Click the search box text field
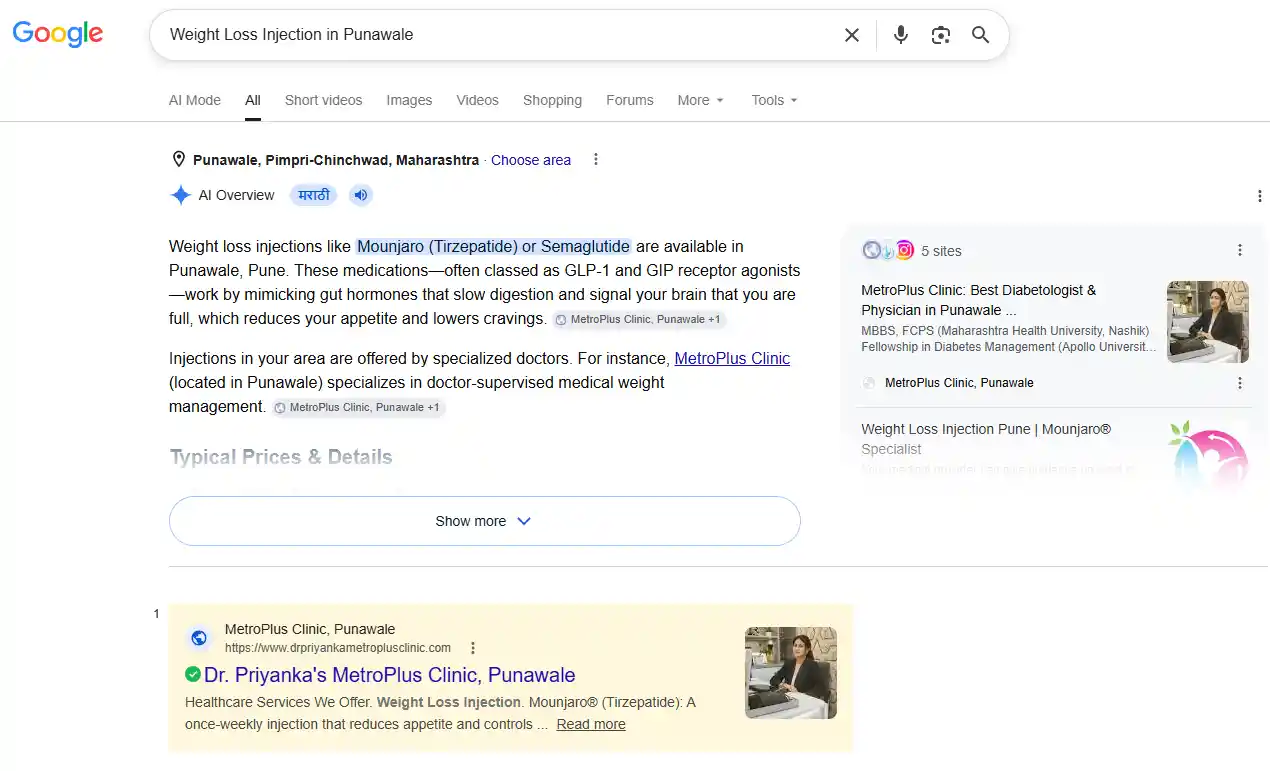Image resolution: width=1270 pixels, height=771 pixels. 500,35
